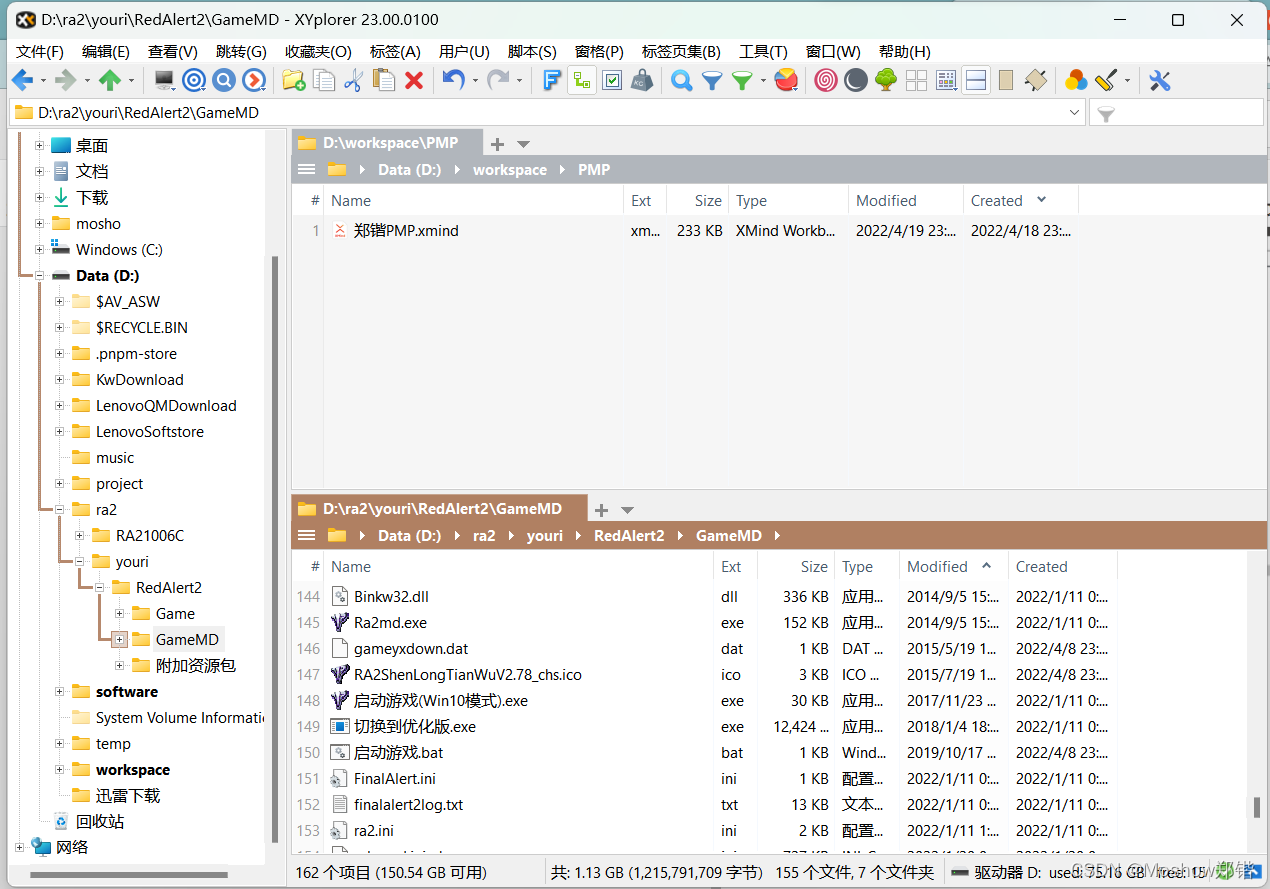
Task: Click the beige preview pane icon
Action: pos(1006,80)
